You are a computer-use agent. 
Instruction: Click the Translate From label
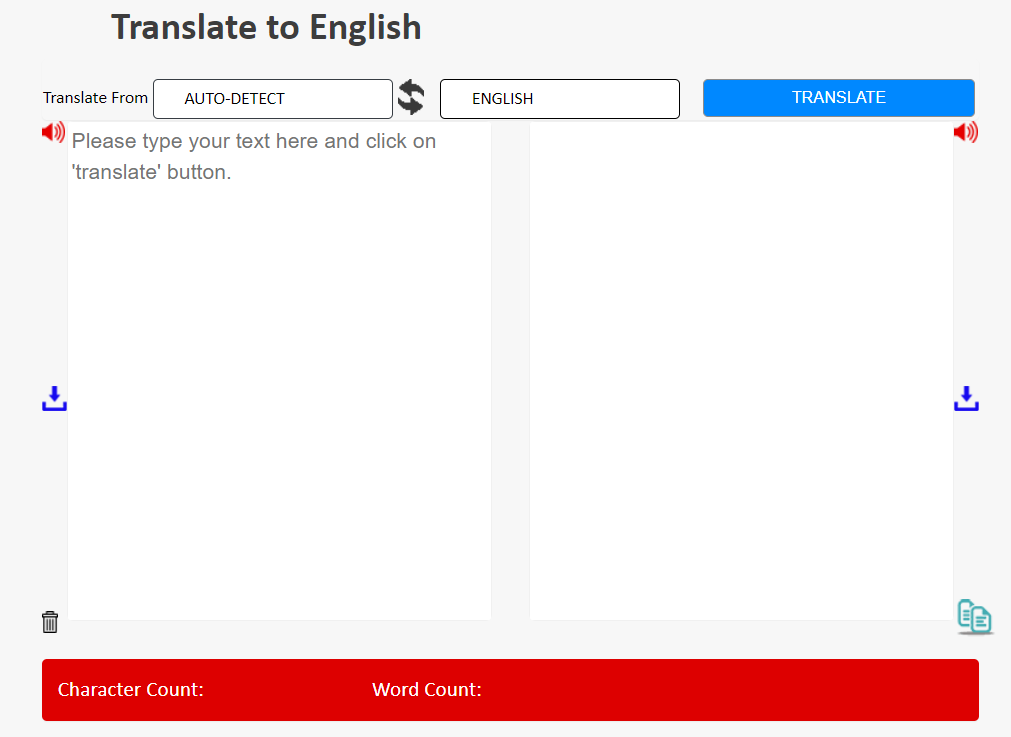click(x=95, y=98)
